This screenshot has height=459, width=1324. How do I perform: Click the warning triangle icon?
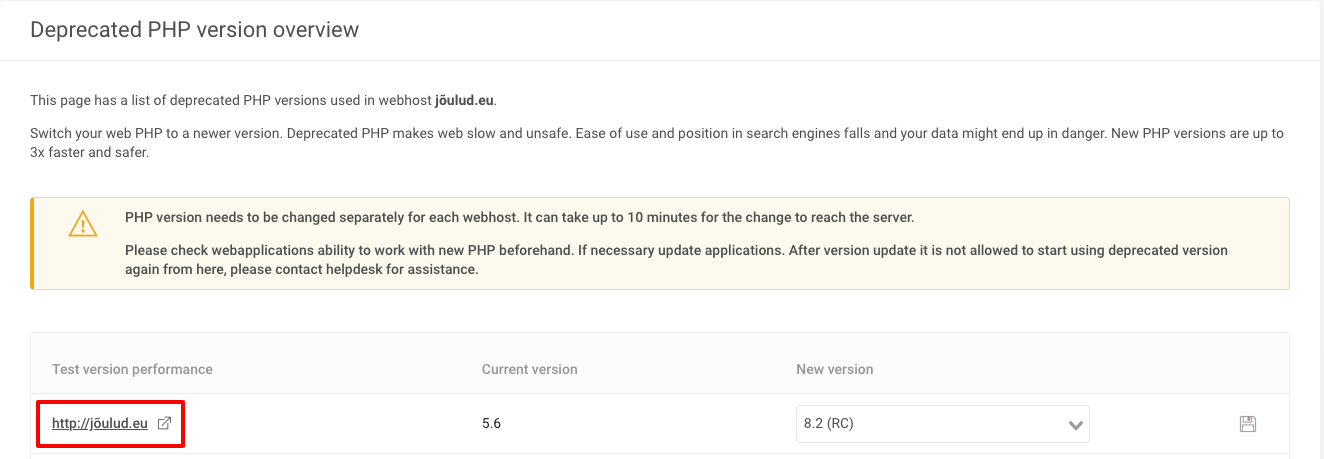click(x=82, y=223)
